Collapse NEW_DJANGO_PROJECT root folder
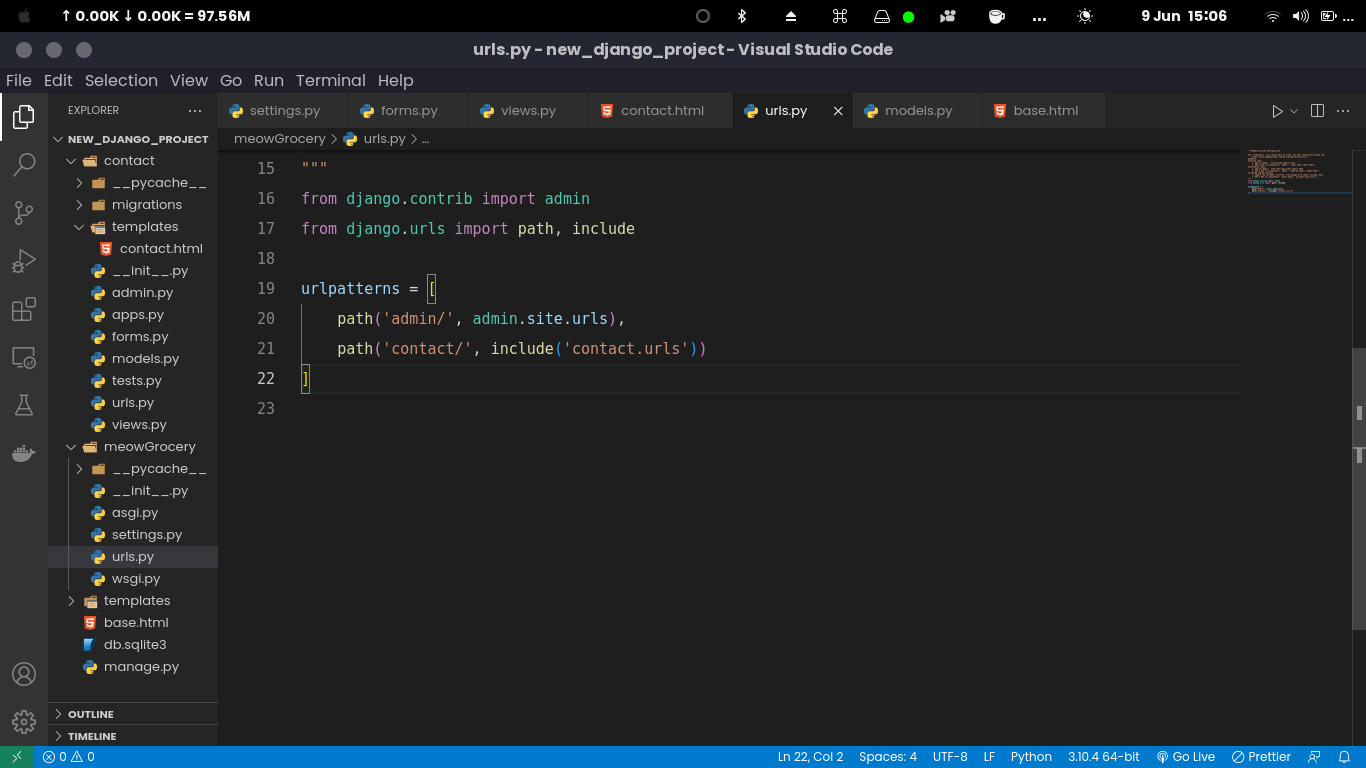Viewport: 1366px width, 768px height. pos(133,139)
